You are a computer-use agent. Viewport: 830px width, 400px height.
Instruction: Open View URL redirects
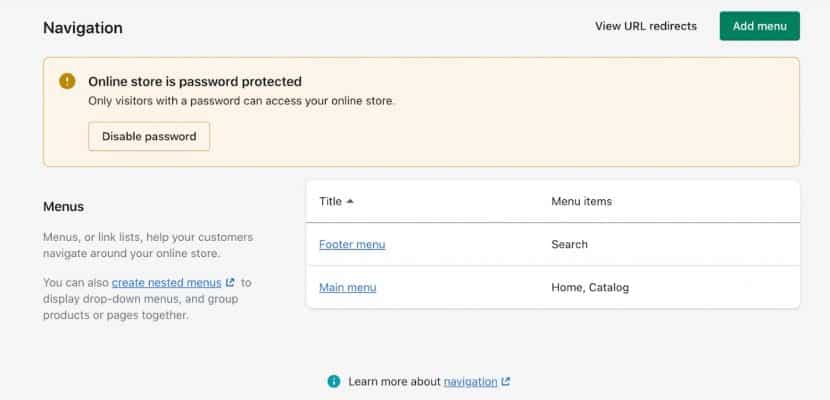(645, 26)
